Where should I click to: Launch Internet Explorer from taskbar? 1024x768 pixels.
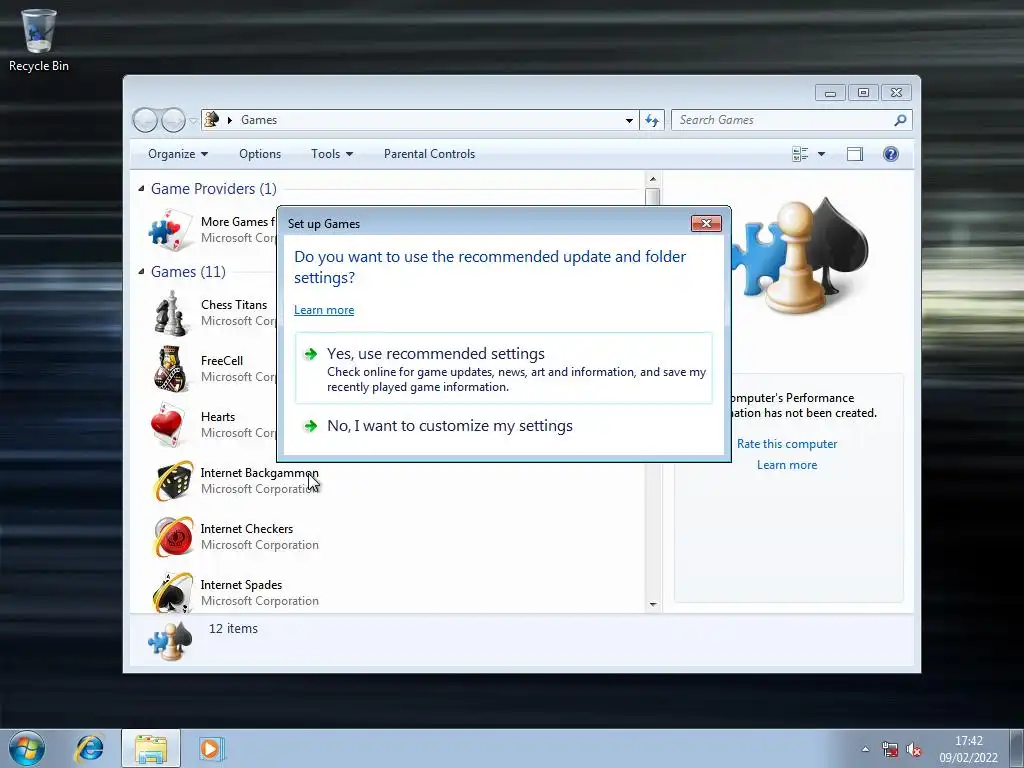point(89,748)
